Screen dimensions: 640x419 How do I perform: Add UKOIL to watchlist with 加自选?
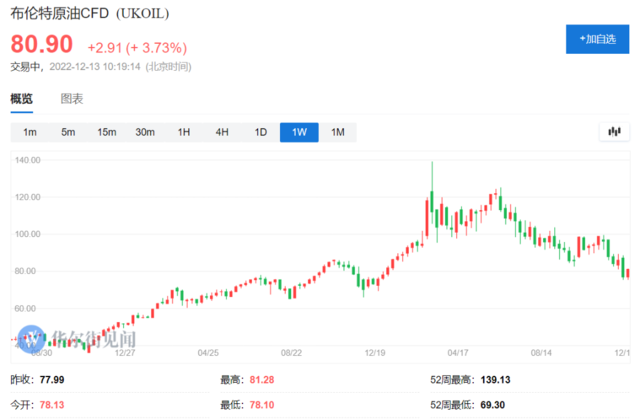pyautogui.click(x=591, y=40)
